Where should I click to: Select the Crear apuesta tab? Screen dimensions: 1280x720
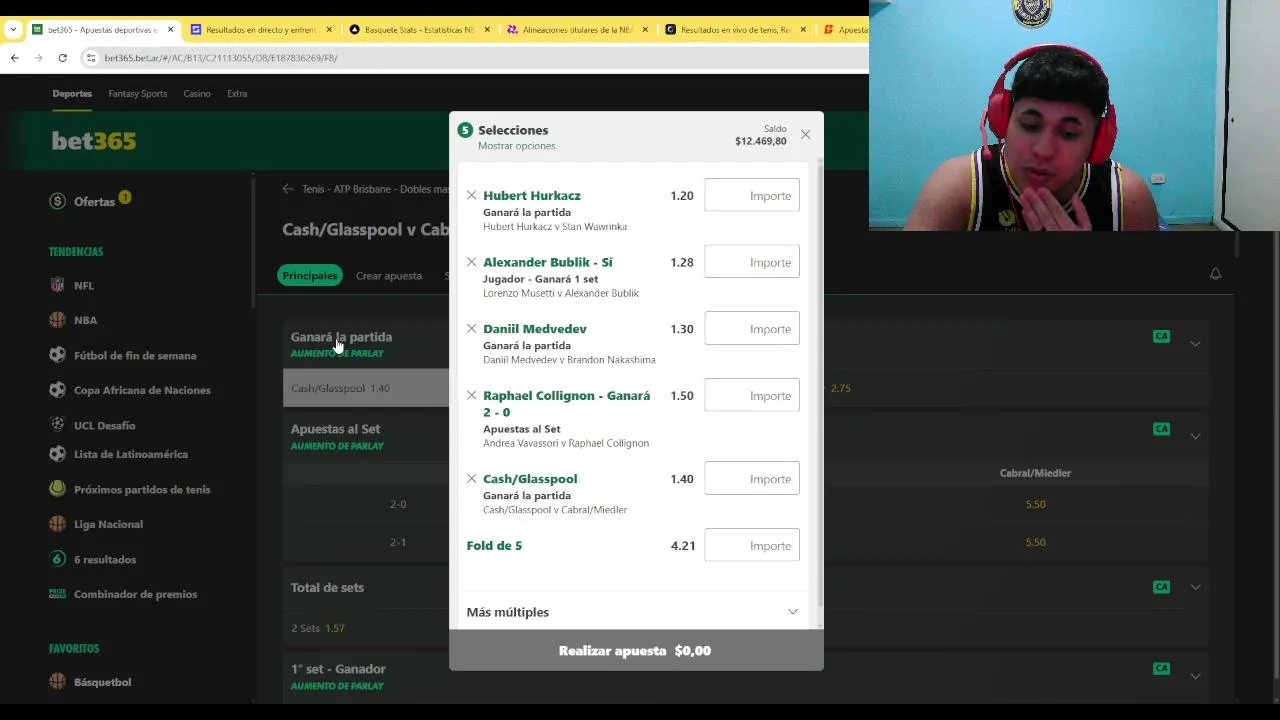pyautogui.click(x=389, y=276)
